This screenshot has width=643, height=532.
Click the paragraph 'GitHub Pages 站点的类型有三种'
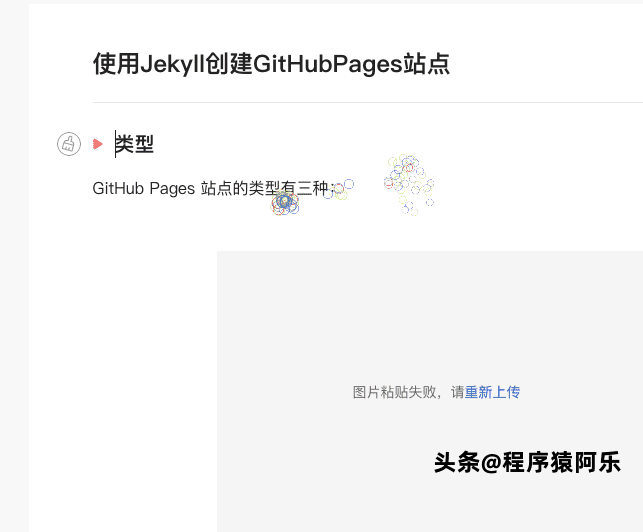coord(213,189)
